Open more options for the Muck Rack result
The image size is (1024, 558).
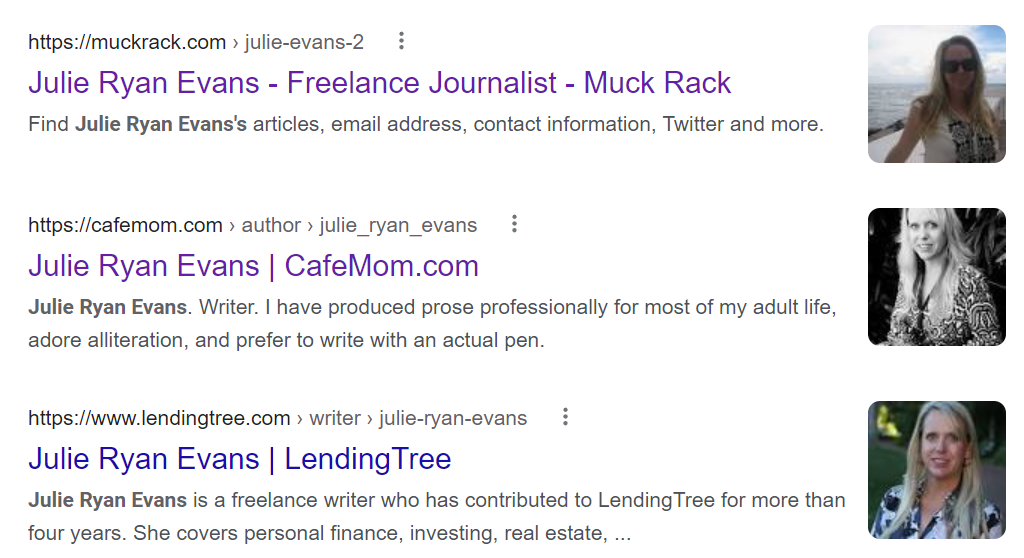(402, 41)
